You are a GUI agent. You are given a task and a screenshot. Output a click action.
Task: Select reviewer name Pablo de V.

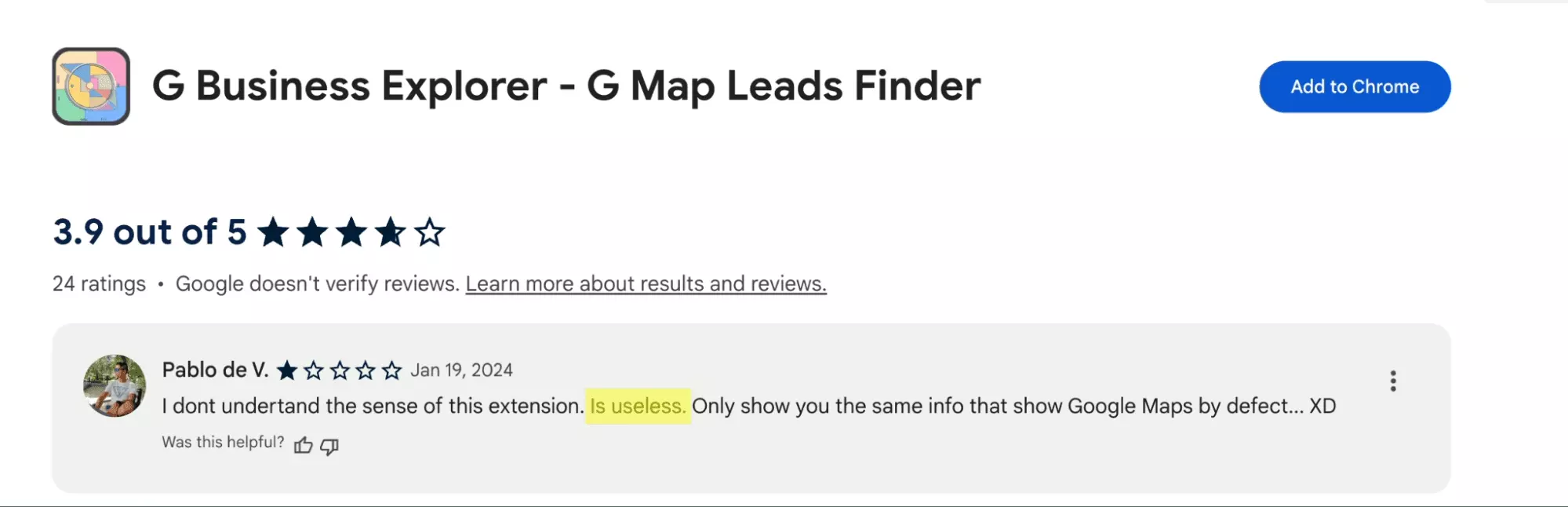click(215, 370)
